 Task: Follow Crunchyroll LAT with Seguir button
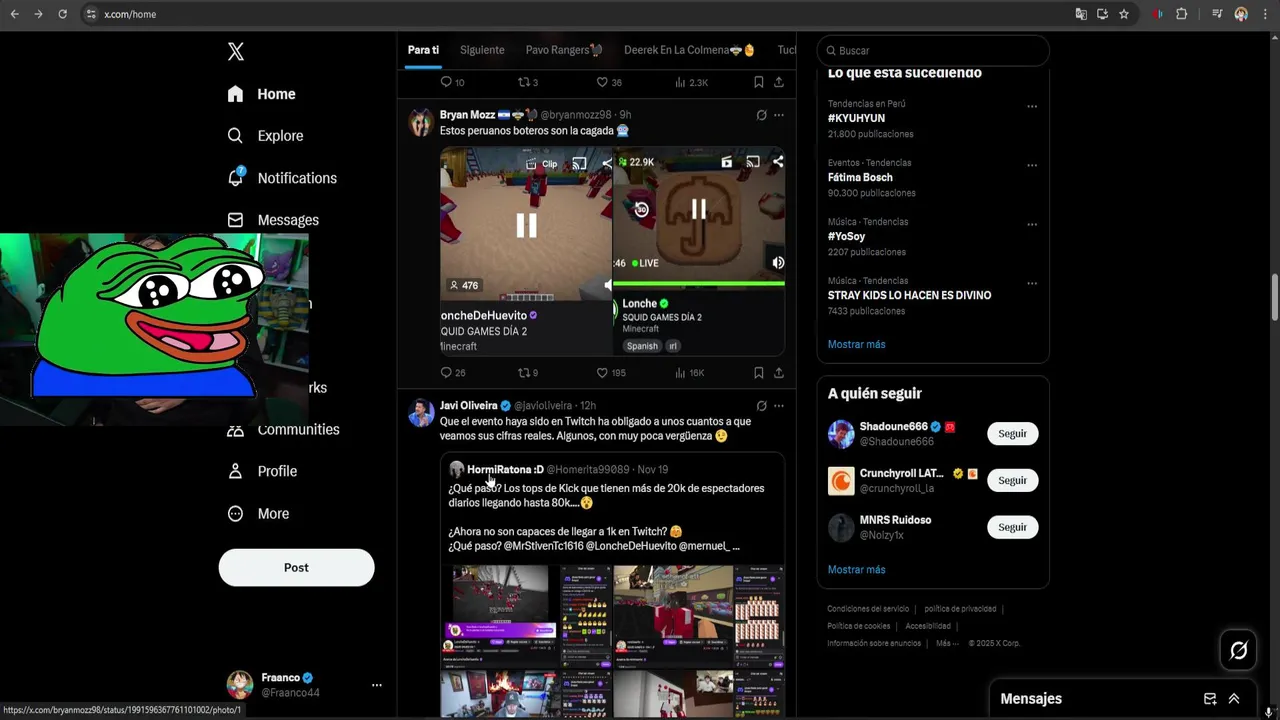(1012, 480)
